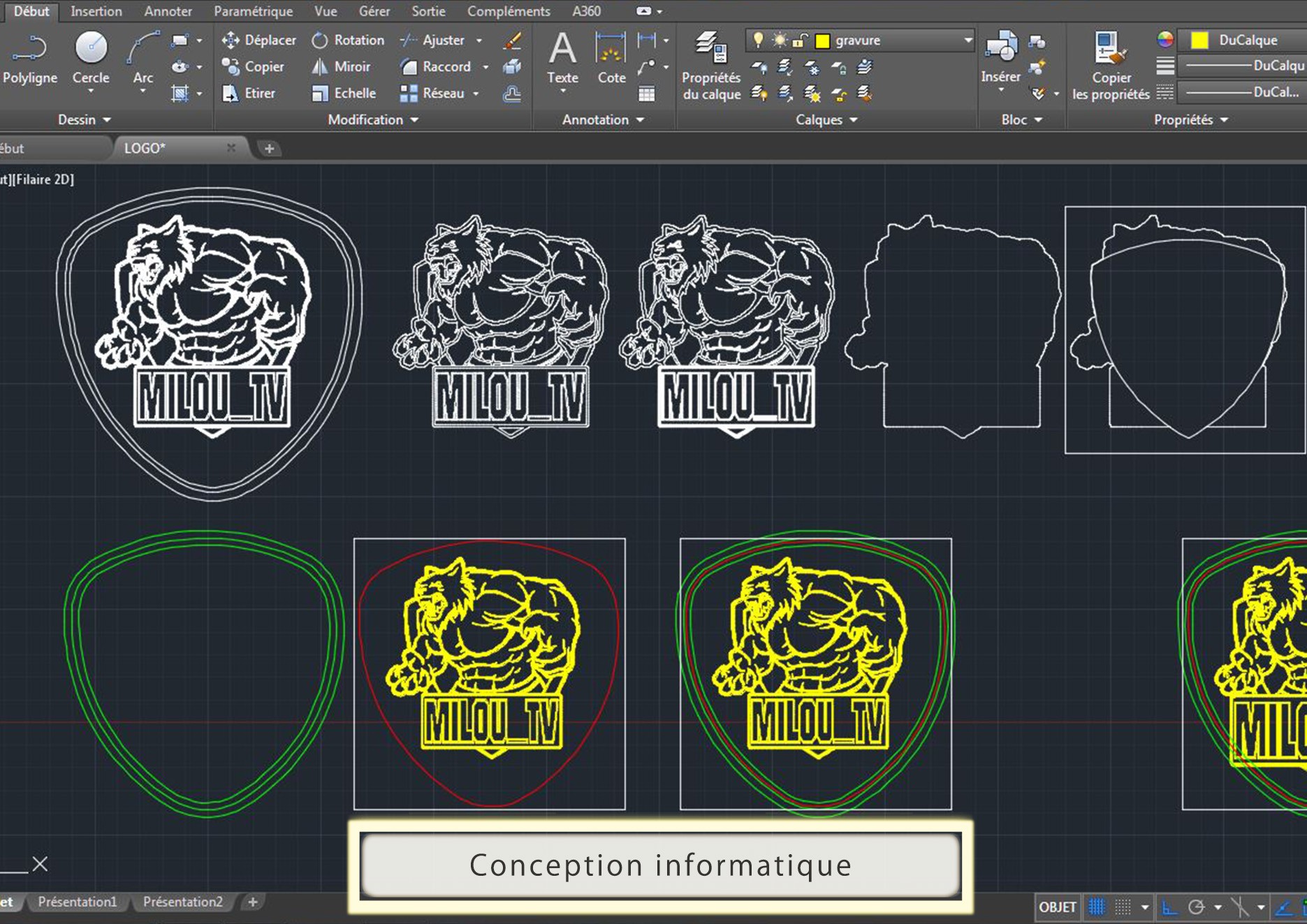Toggle ortho mode in status bar

click(x=1169, y=907)
